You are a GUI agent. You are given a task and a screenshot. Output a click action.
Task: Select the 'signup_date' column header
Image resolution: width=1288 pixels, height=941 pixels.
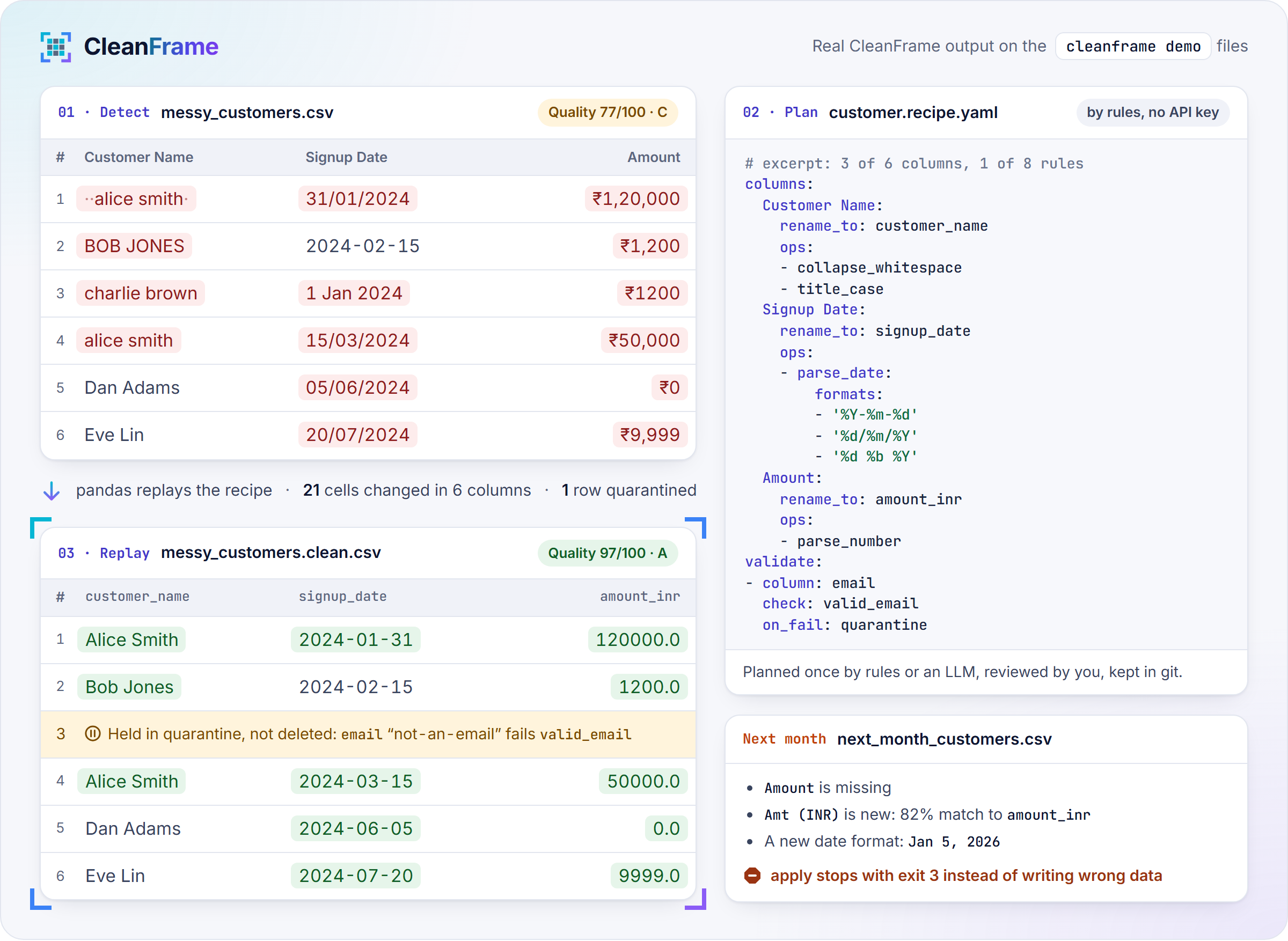pos(343,597)
